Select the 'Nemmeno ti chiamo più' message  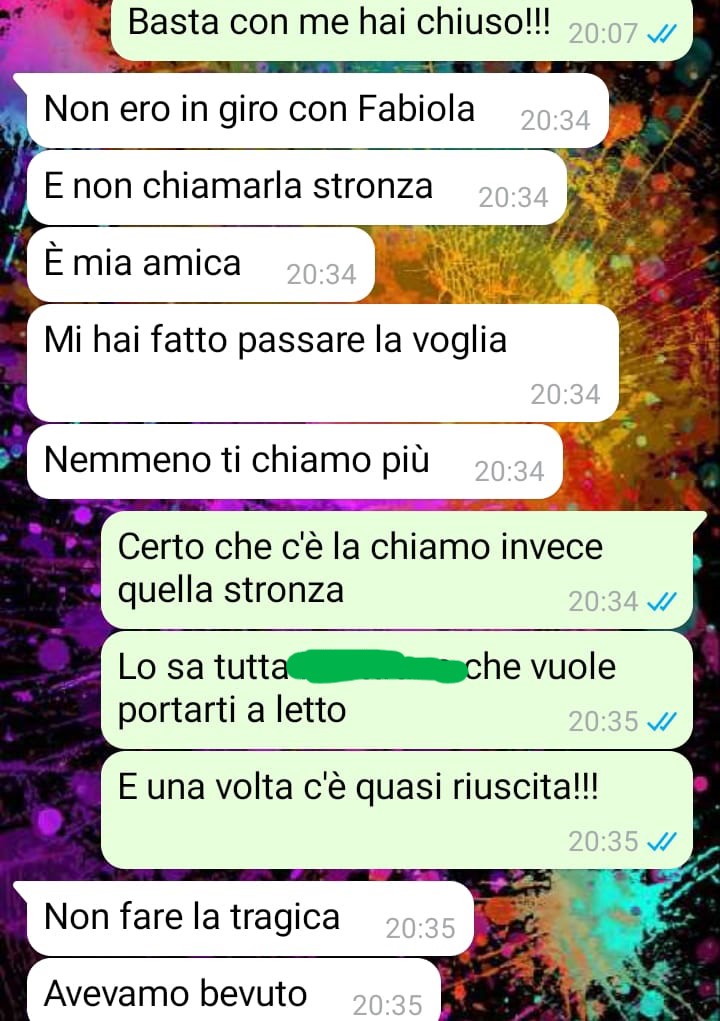(x=295, y=462)
